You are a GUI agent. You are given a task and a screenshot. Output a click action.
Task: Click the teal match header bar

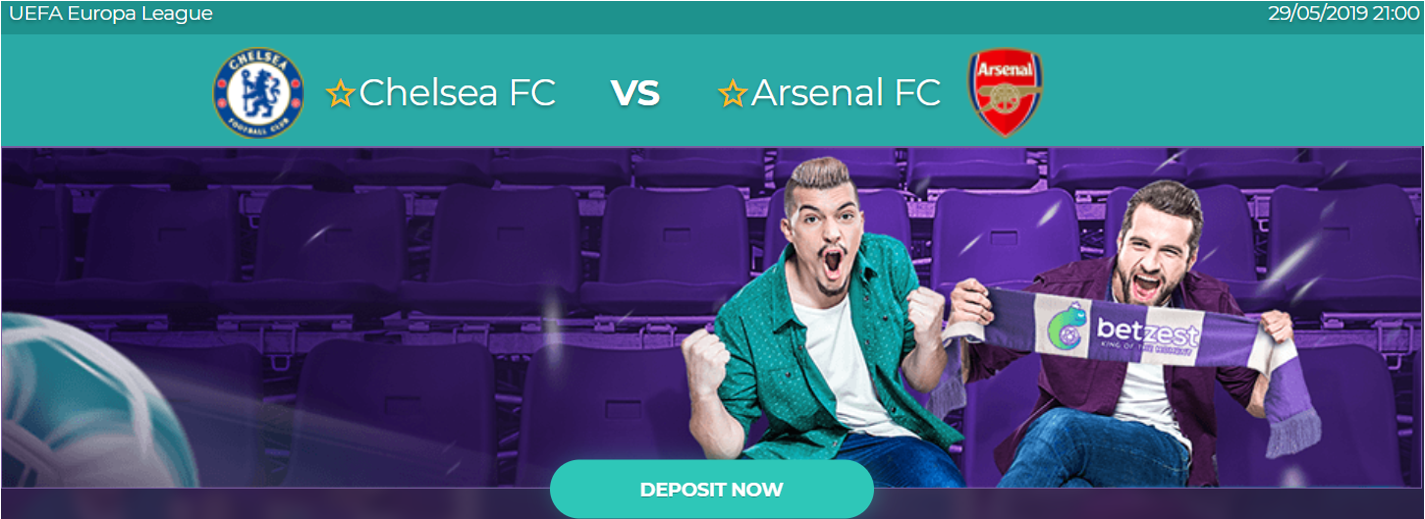pos(712,91)
